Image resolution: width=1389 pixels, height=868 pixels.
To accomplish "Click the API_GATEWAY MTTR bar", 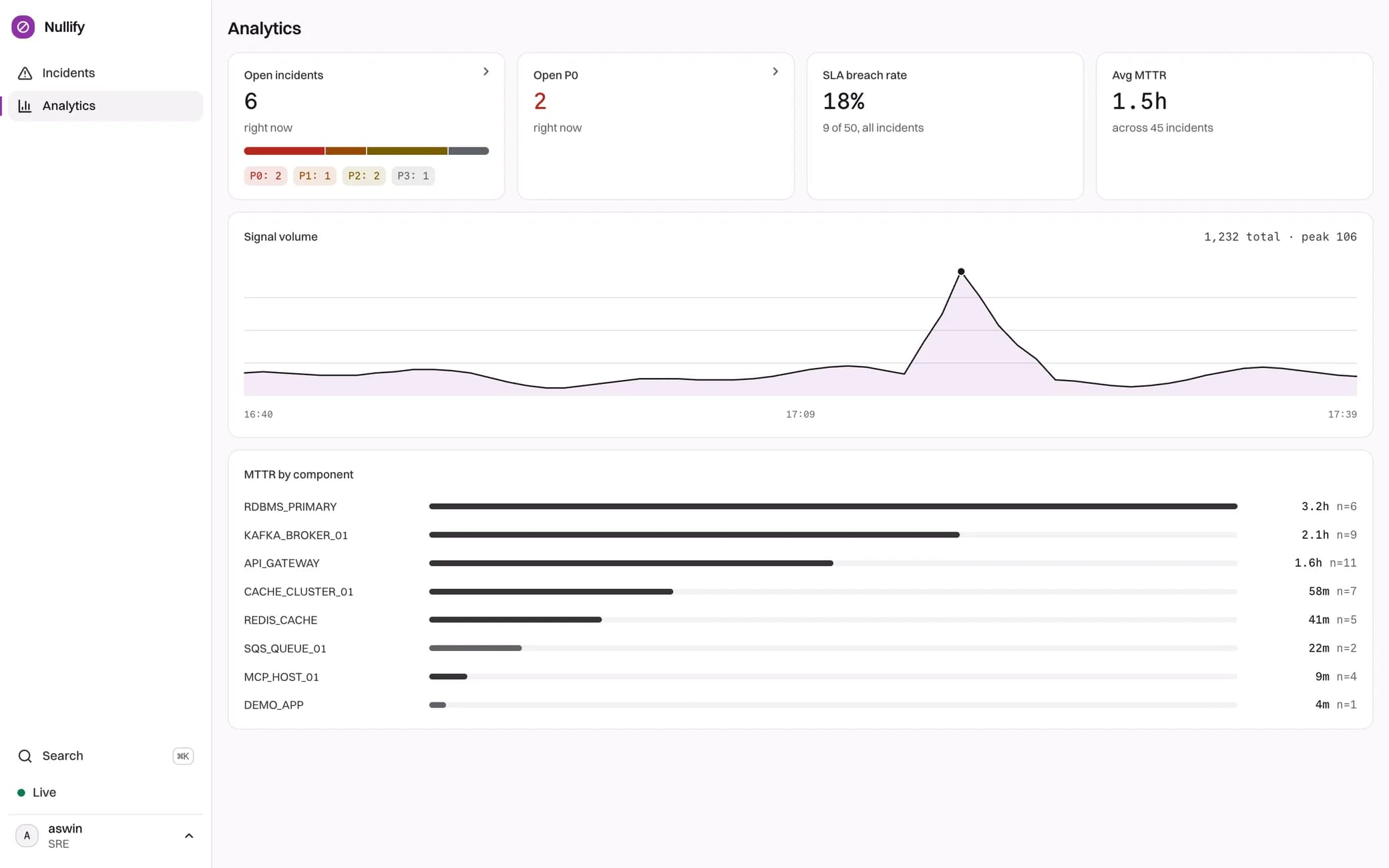I will tap(631, 564).
